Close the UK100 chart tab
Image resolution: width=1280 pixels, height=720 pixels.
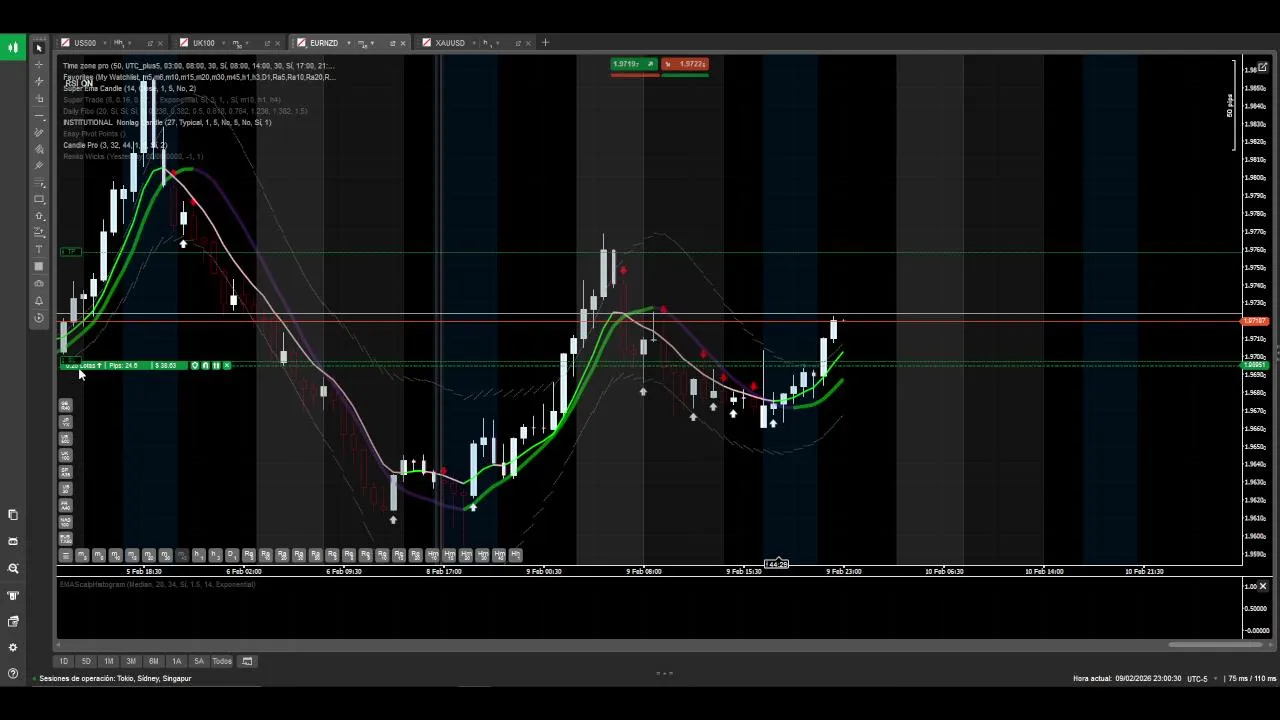tap(277, 43)
